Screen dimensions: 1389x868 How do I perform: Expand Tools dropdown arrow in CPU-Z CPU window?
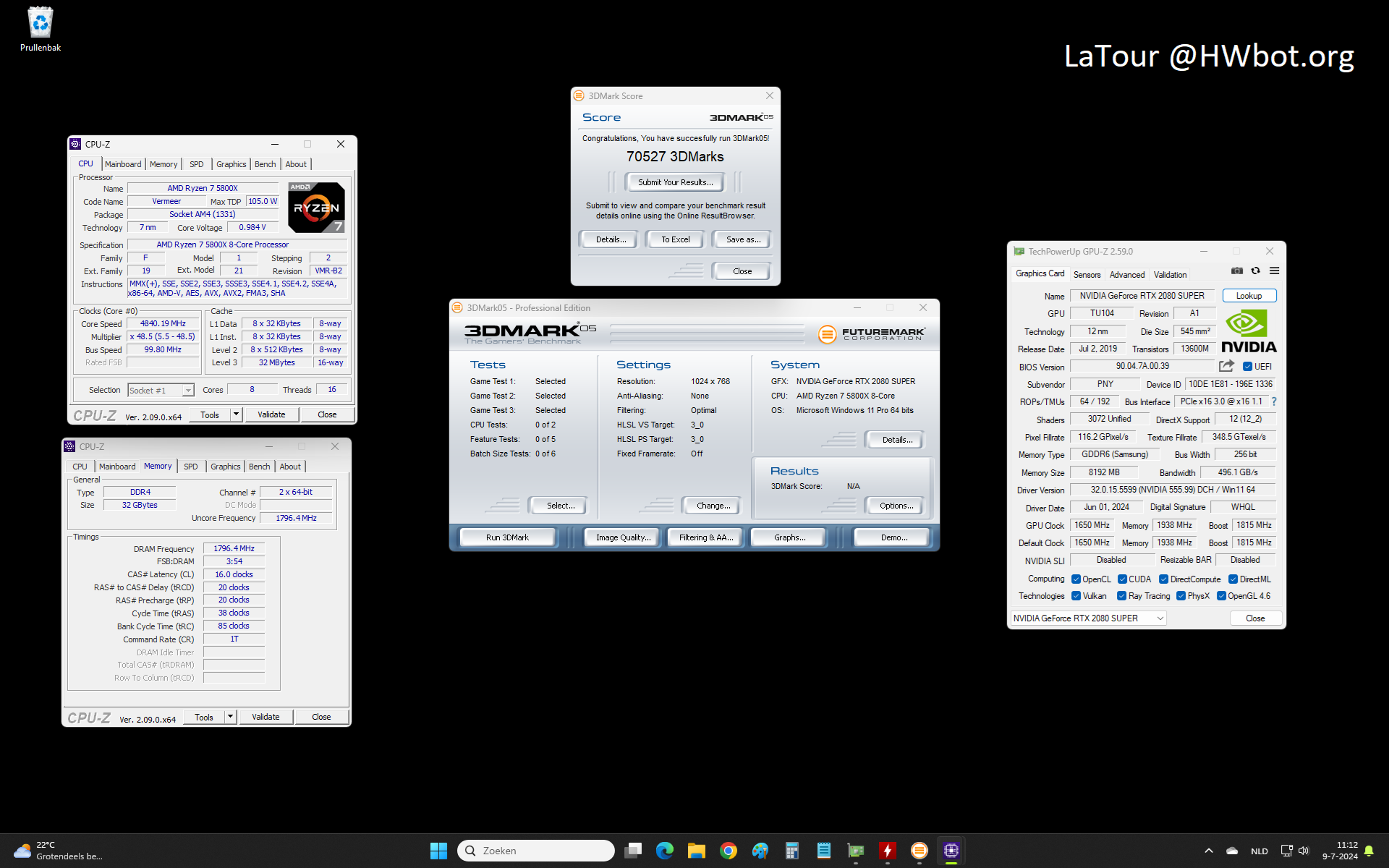[x=236, y=414]
